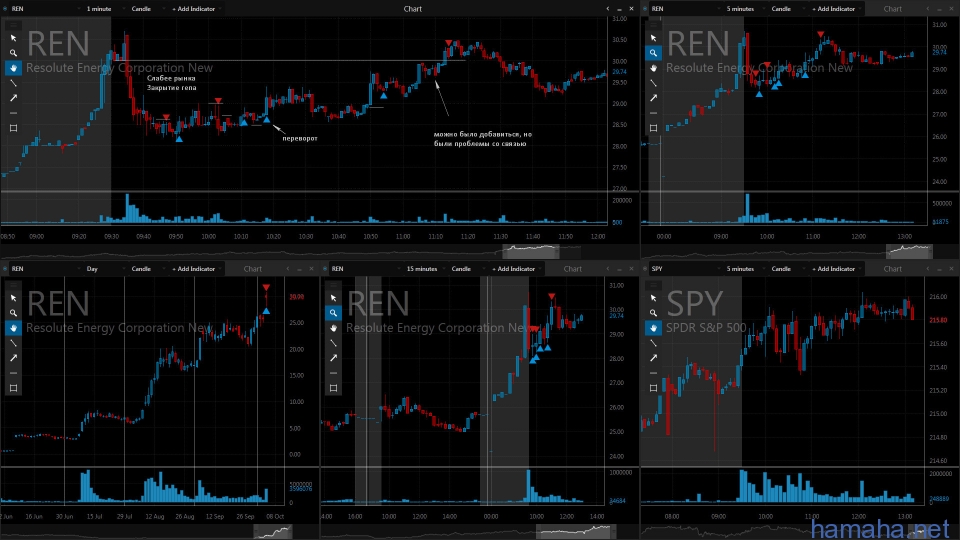Viewport: 960px width, 540px height.
Task: Choose rectangle tool in SPY chart
Action: (x=653, y=388)
